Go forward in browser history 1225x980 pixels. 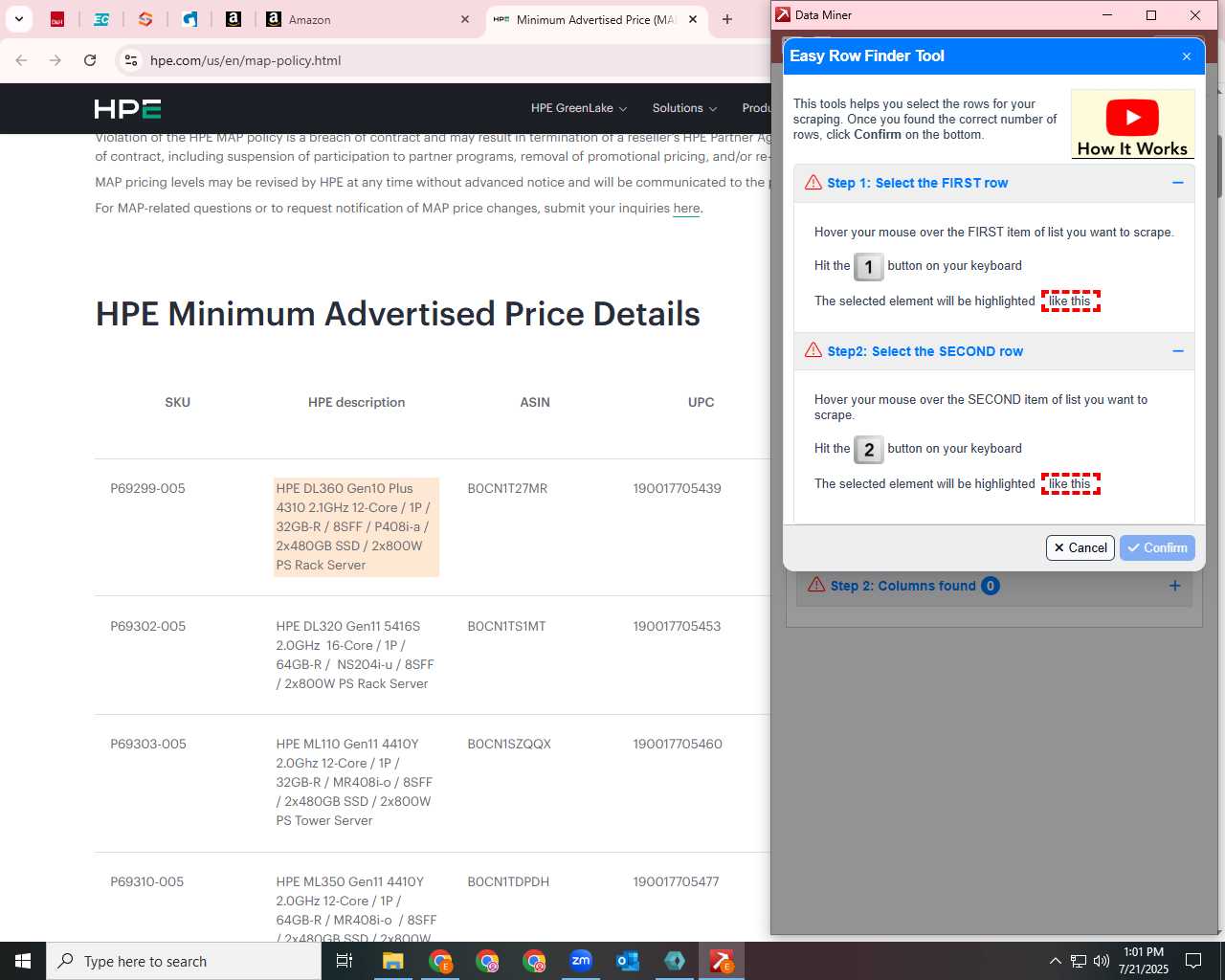[x=56, y=60]
